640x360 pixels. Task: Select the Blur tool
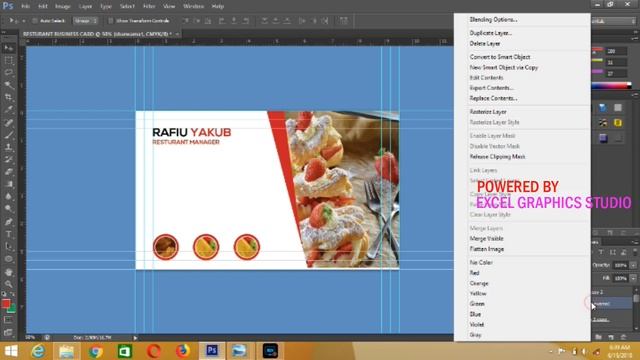point(8,196)
